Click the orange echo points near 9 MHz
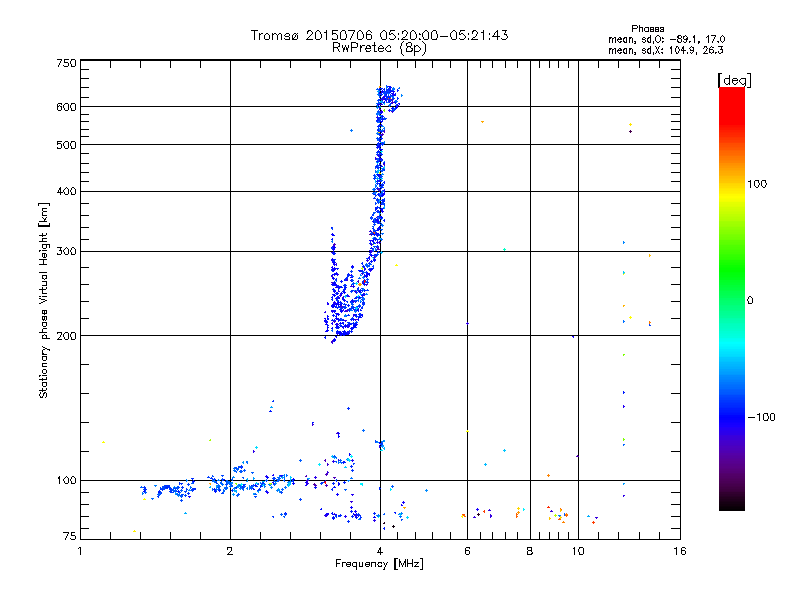Viewport: 800px width, 600px height. (x=558, y=515)
